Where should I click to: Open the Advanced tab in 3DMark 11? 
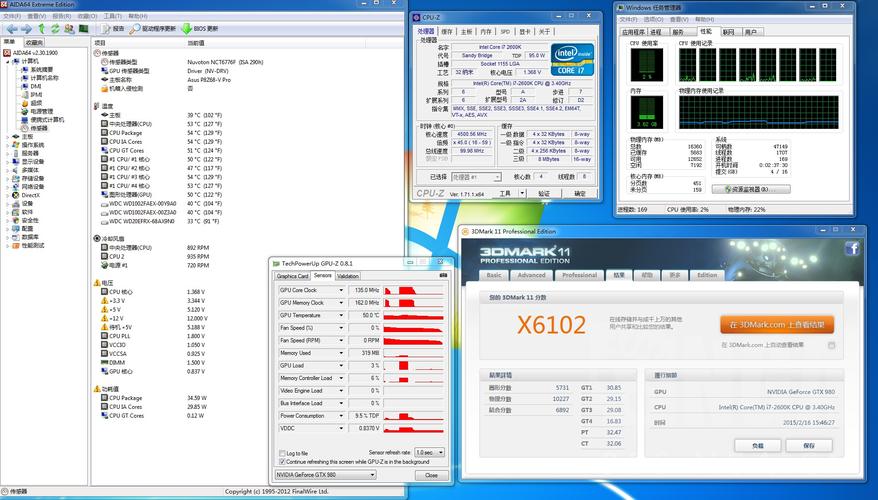531,275
